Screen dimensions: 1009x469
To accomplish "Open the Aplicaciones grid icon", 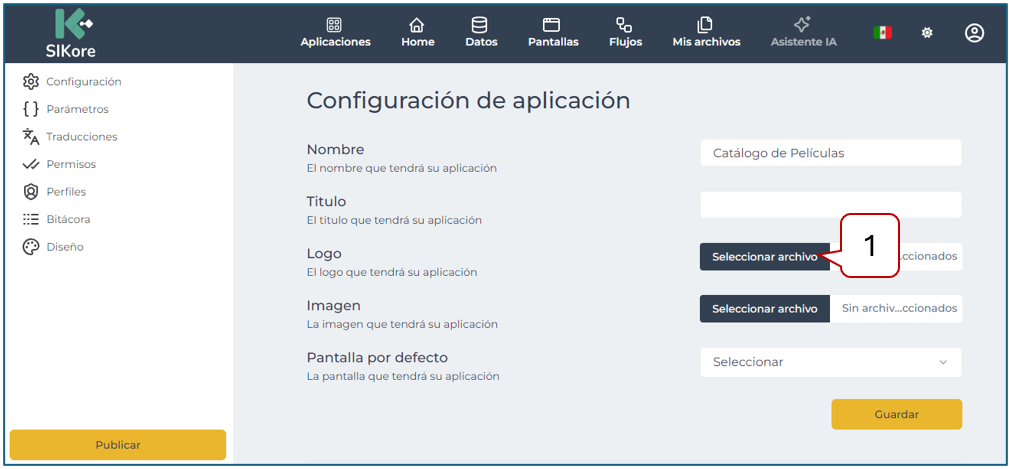I will 335,26.
